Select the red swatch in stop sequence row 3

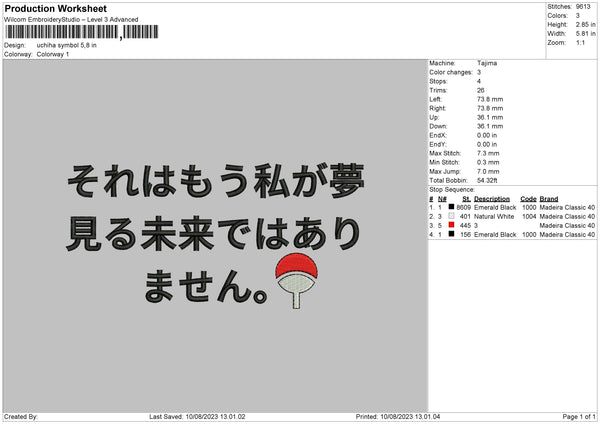pos(452,225)
